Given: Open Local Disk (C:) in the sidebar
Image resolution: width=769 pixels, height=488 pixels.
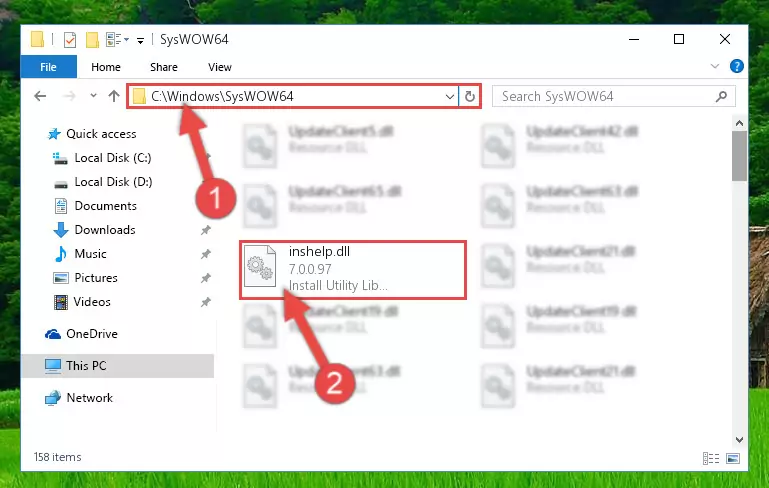Looking at the screenshot, I should click(x=113, y=158).
